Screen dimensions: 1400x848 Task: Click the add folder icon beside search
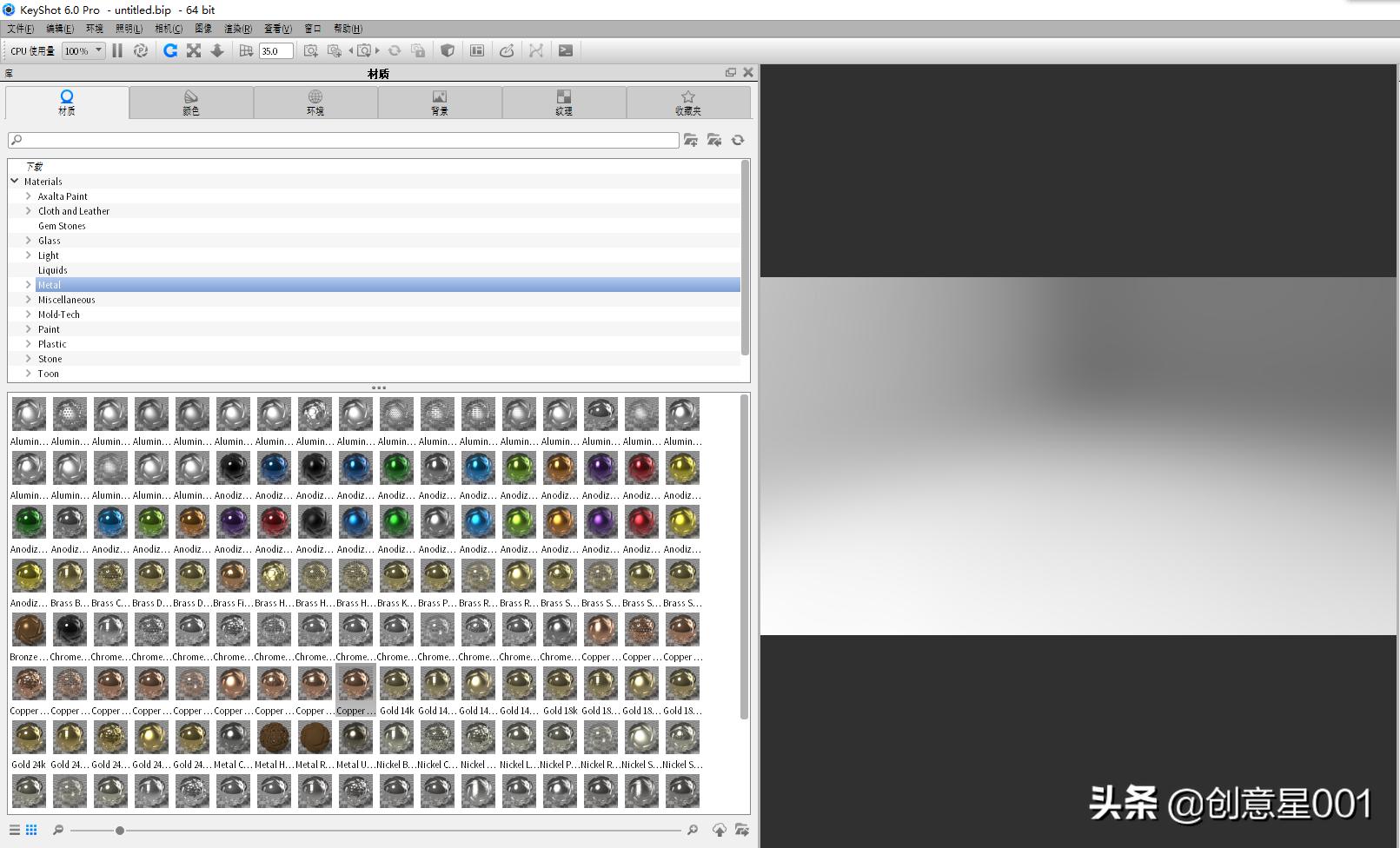coord(691,140)
